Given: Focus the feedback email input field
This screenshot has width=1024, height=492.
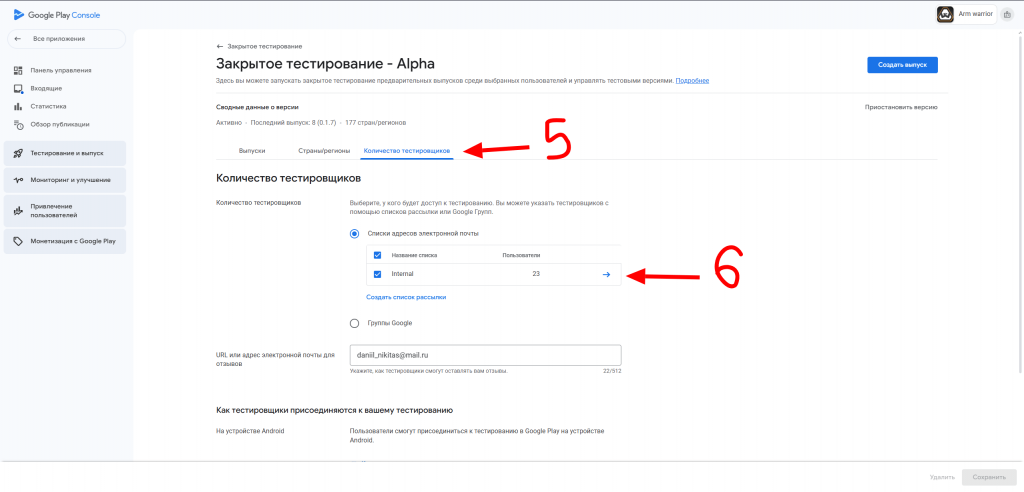Looking at the screenshot, I should [x=485, y=355].
